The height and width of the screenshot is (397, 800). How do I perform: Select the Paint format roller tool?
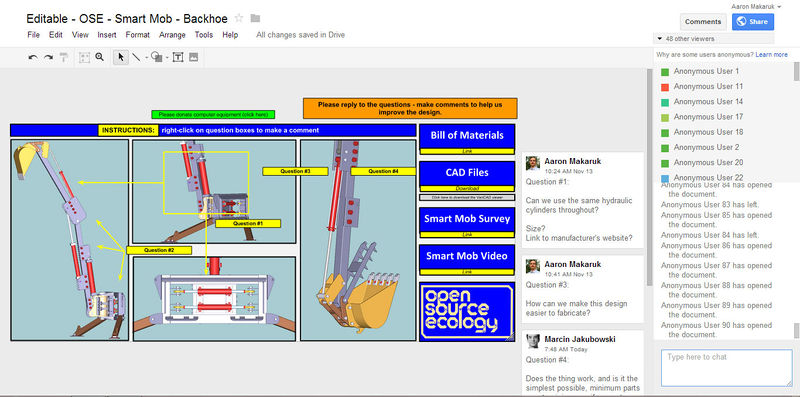[64, 58]
